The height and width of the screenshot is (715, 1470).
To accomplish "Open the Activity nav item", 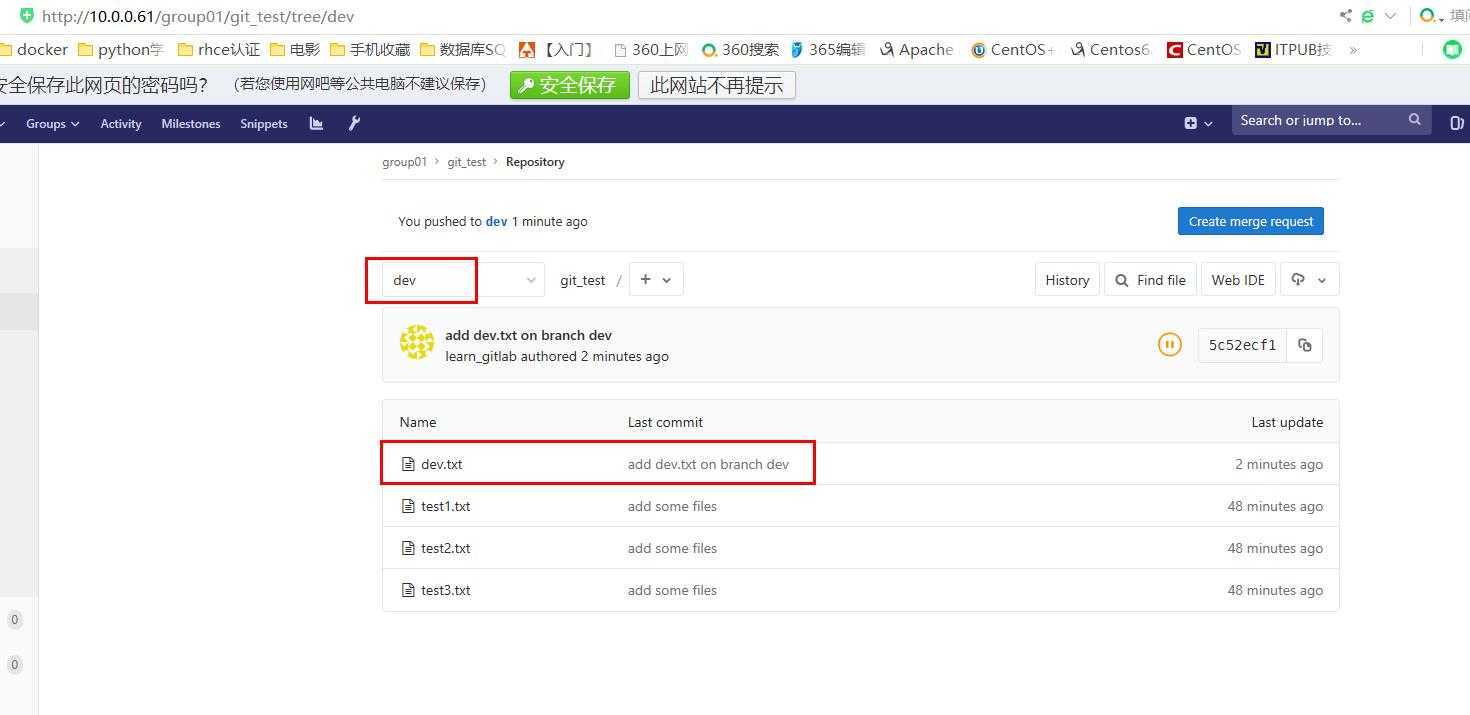I will pos(121,123).
